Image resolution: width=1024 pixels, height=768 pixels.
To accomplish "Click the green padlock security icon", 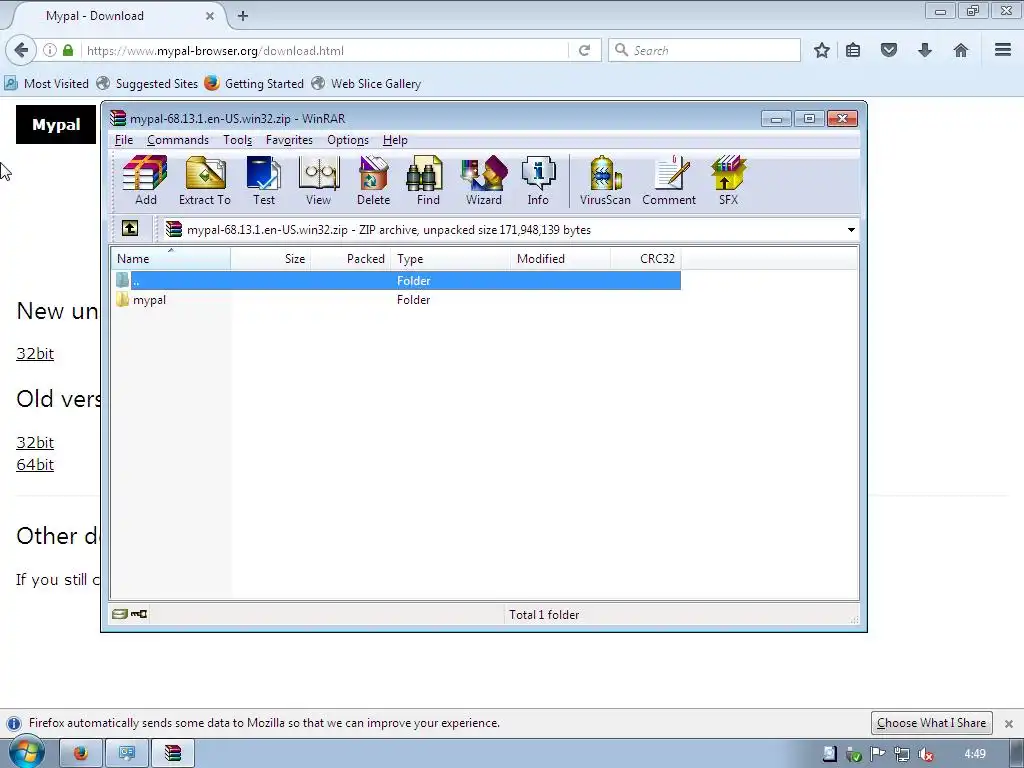I will click(68, 50).
